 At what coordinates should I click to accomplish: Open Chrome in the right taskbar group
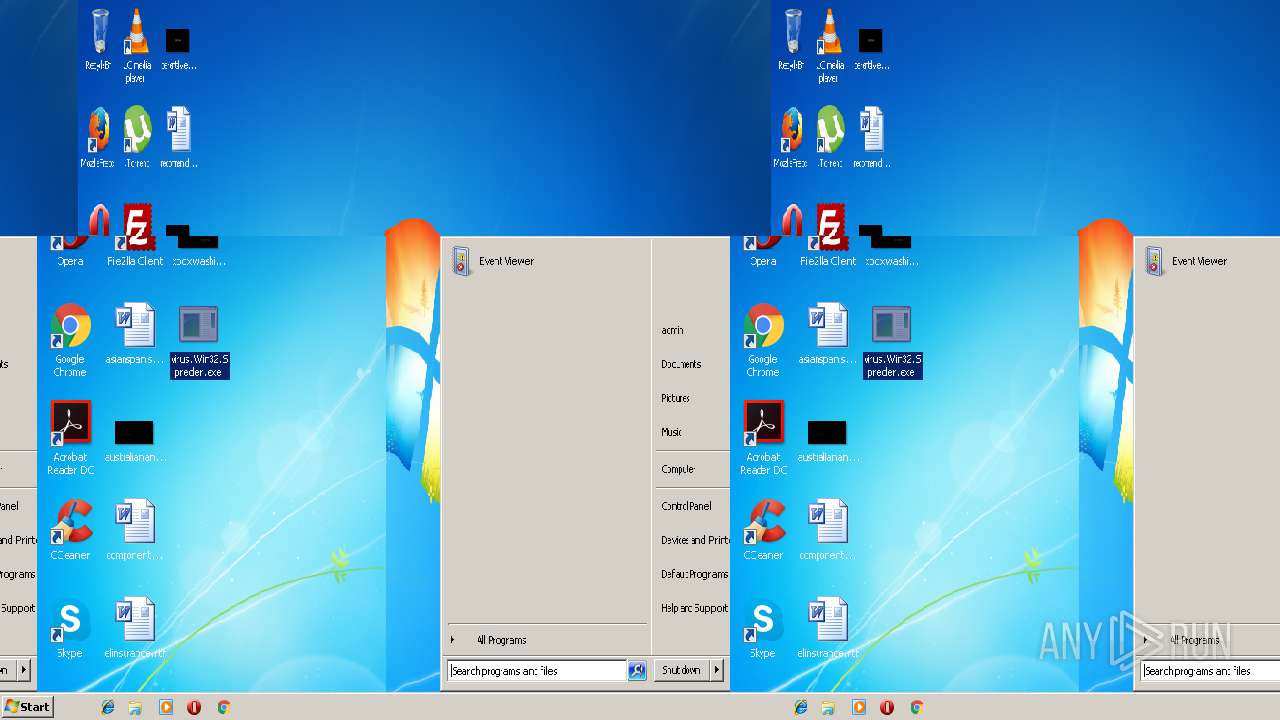[917, 707]
